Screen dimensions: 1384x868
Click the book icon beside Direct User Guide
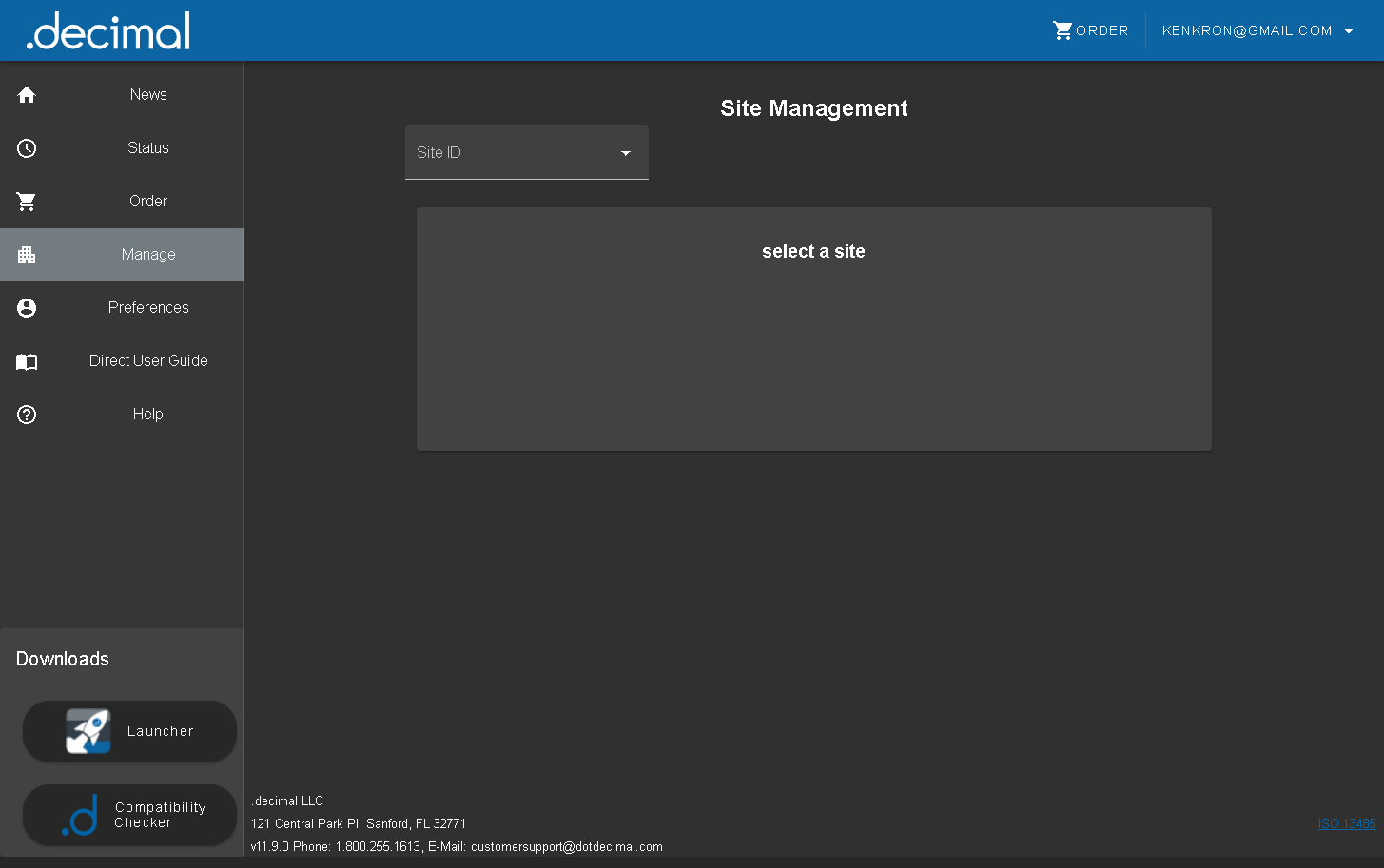coord(27,361)
